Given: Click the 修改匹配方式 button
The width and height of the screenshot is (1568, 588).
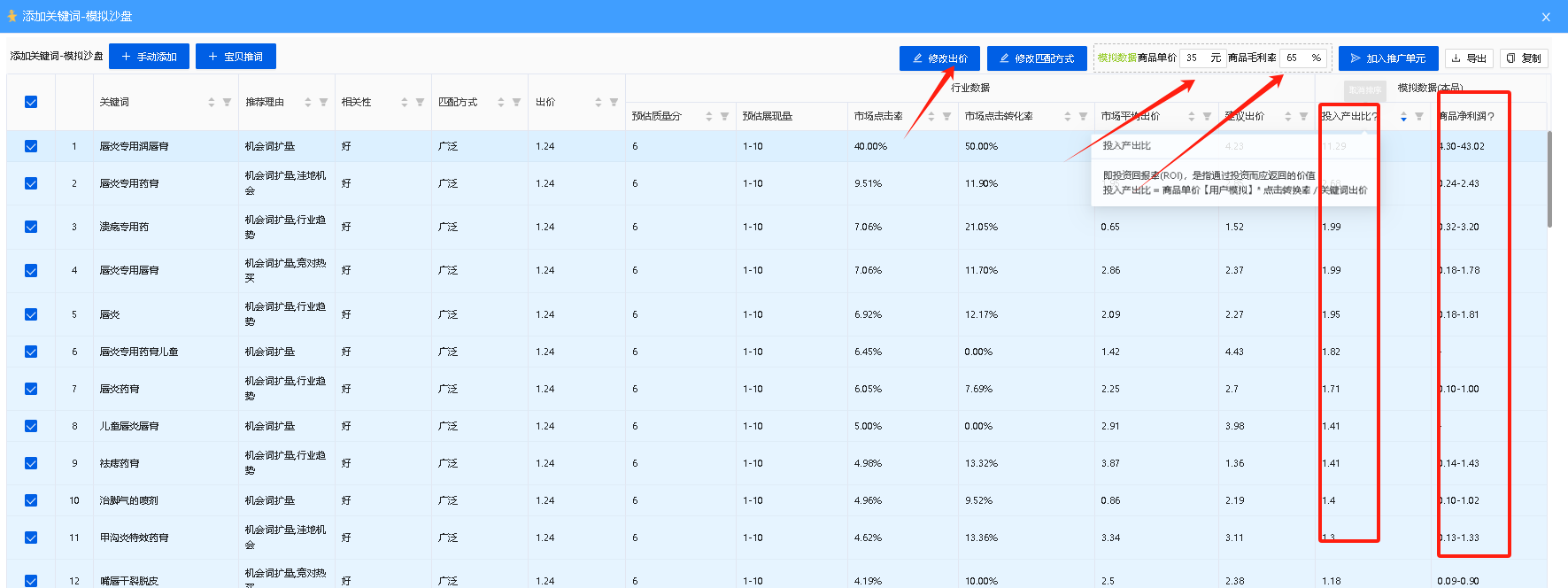Looking at the screenshot, I should point(1037,58).
